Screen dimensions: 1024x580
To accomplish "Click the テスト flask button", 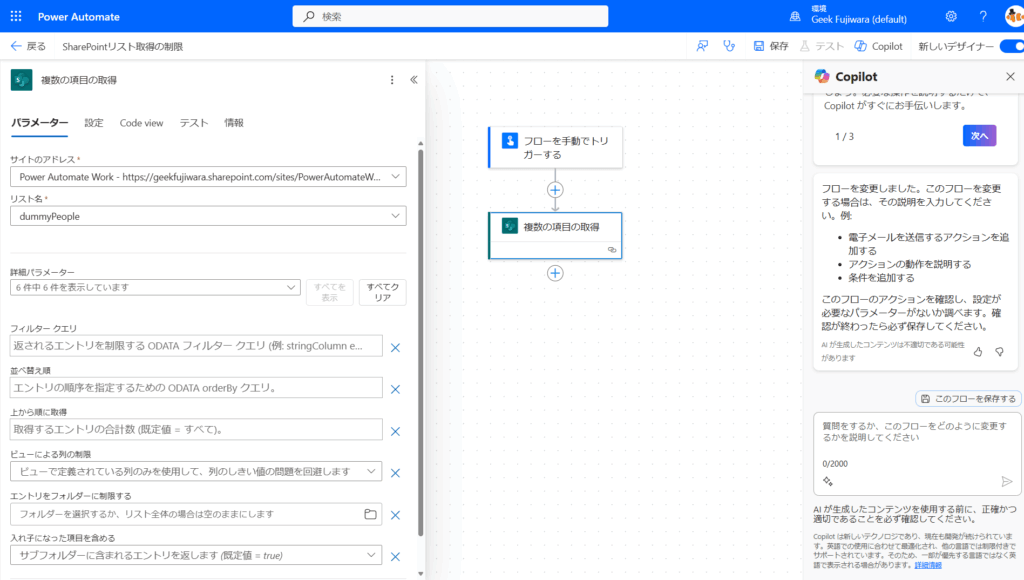I will [x=822, y=46].
